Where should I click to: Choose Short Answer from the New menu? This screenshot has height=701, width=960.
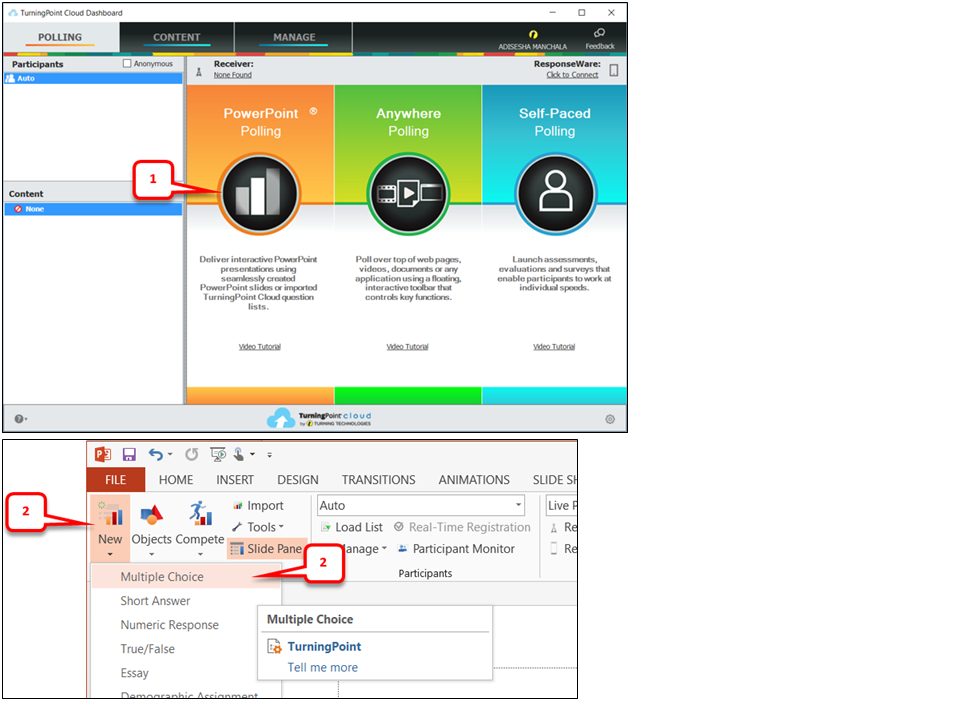186,601
